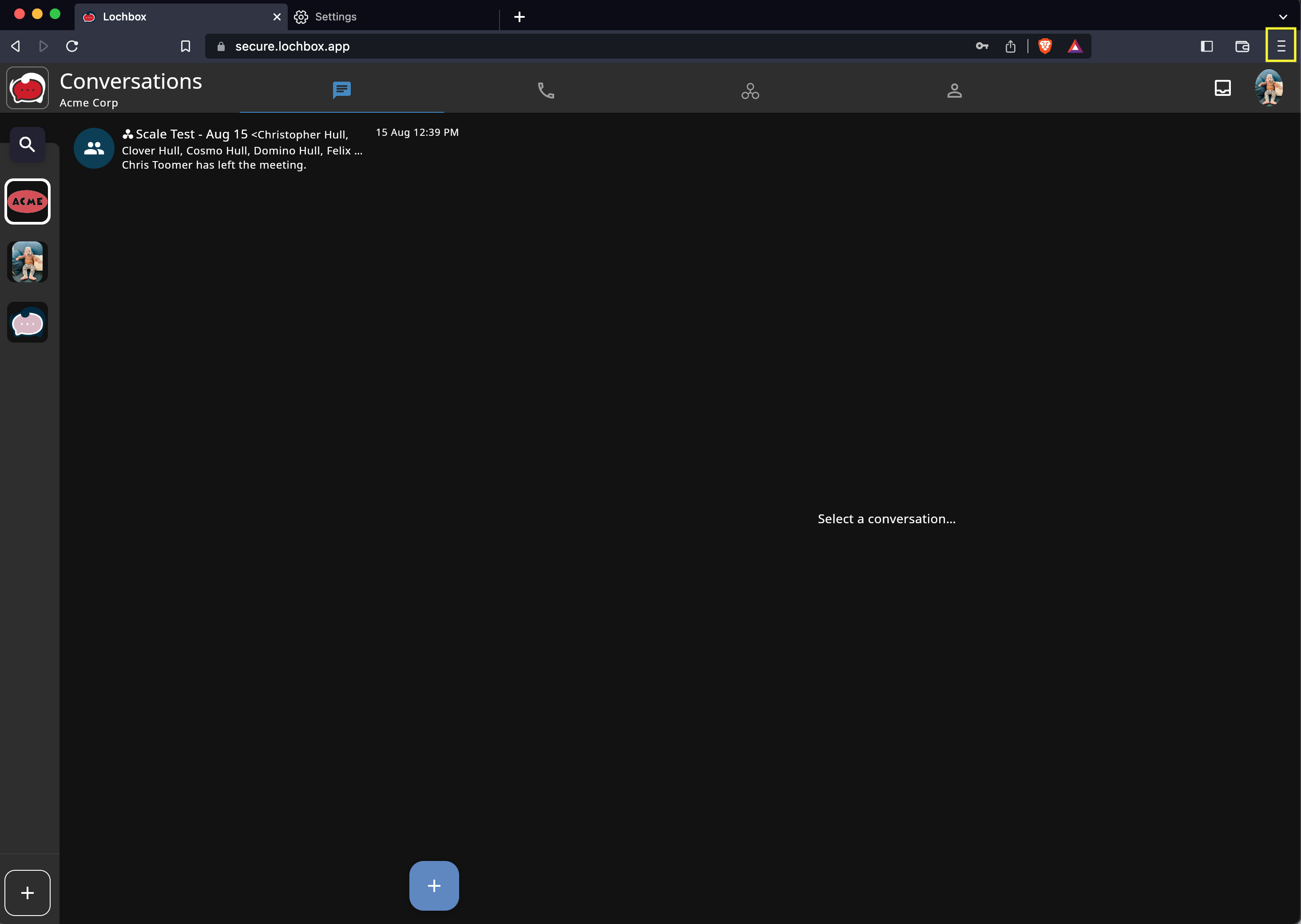This screenshot has height=924, width=1301.
Task: Expand the tab search chevron
Action: click(x=1283, y=17)
